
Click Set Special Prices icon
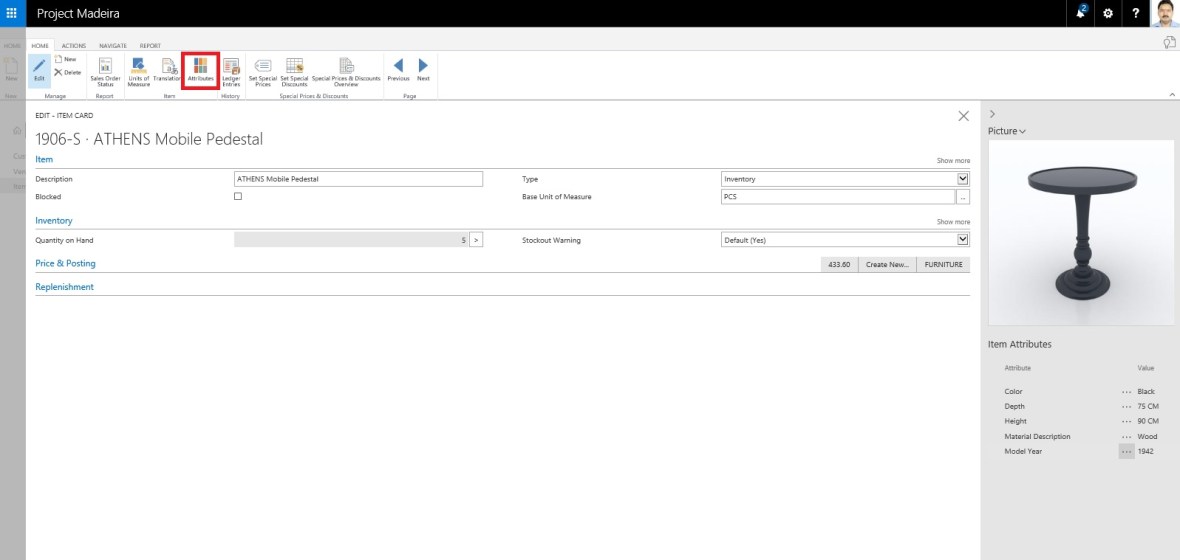point(263,70)
